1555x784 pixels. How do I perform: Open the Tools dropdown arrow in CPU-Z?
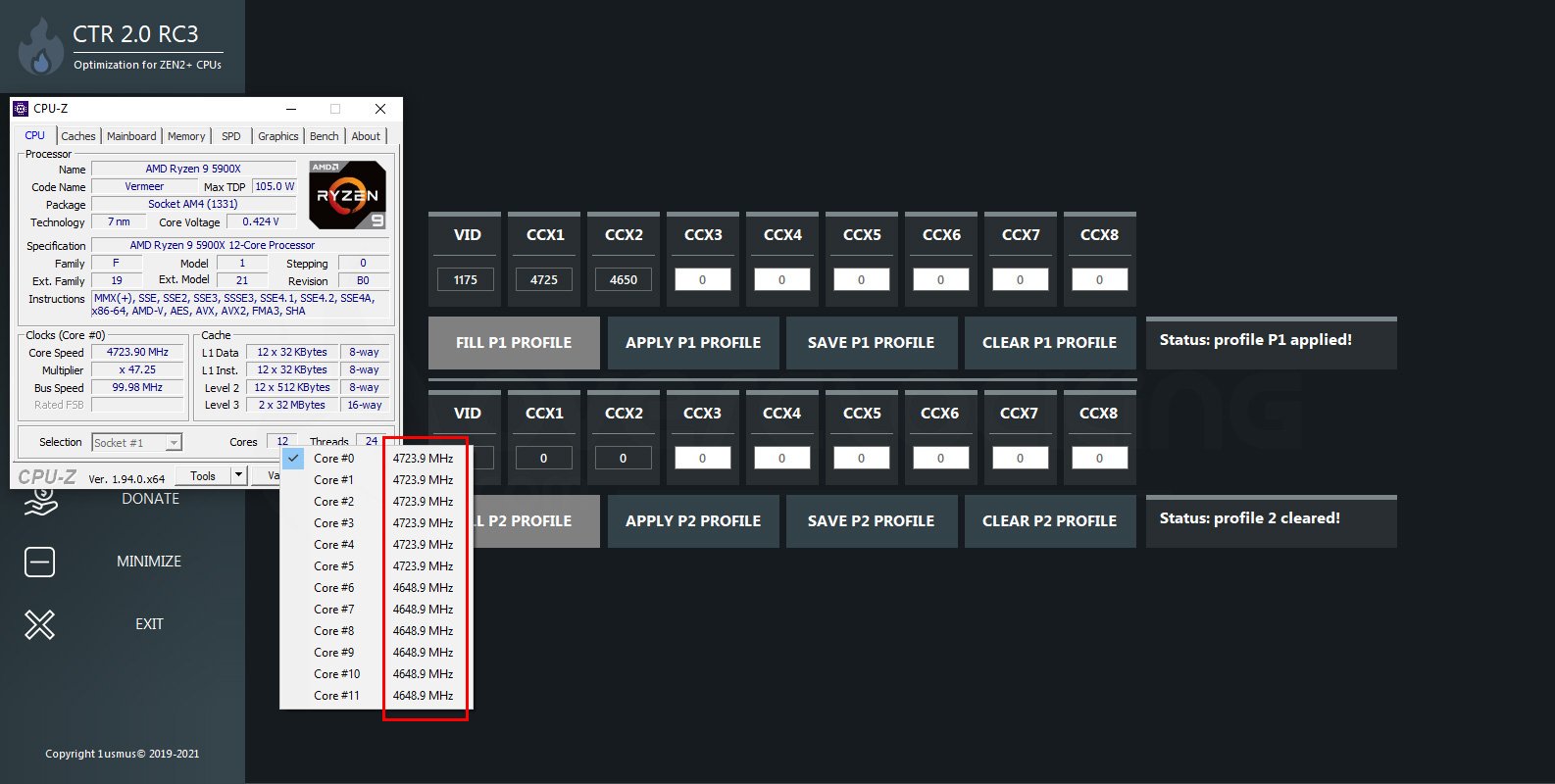(x=238, y=475)
